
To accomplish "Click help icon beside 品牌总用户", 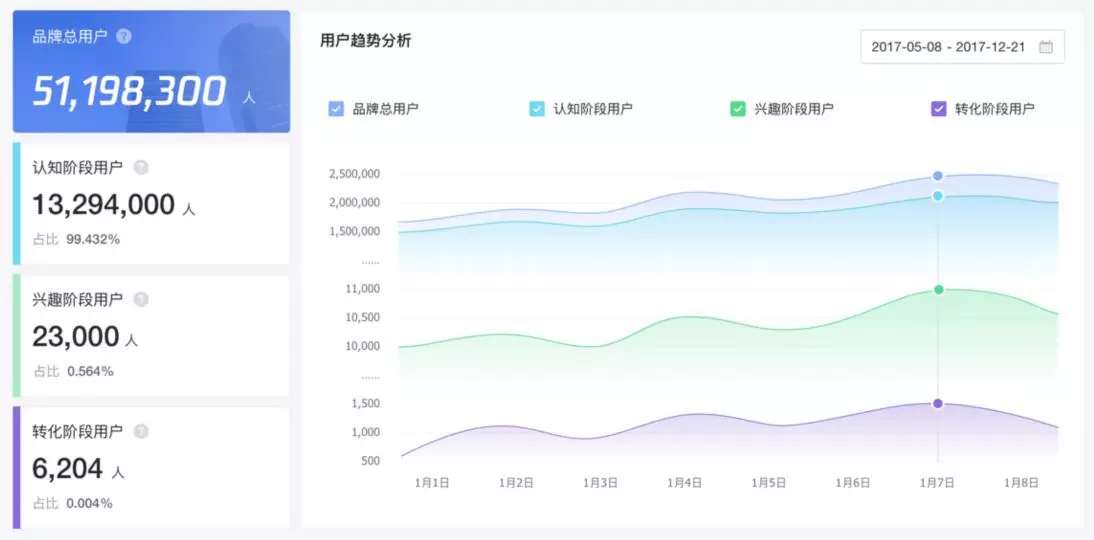I will (x=123, y=37).
